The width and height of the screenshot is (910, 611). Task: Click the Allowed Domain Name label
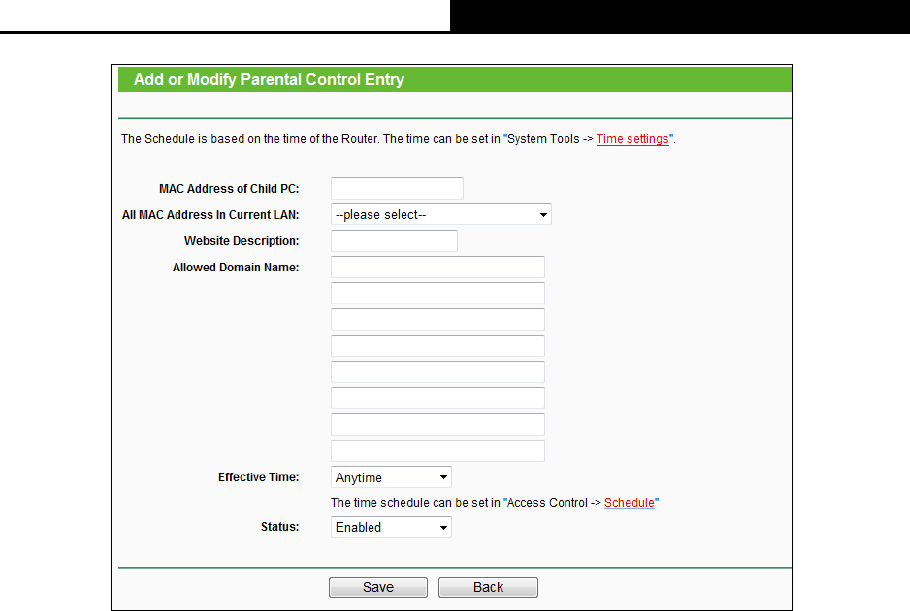[x=236, y=267]
